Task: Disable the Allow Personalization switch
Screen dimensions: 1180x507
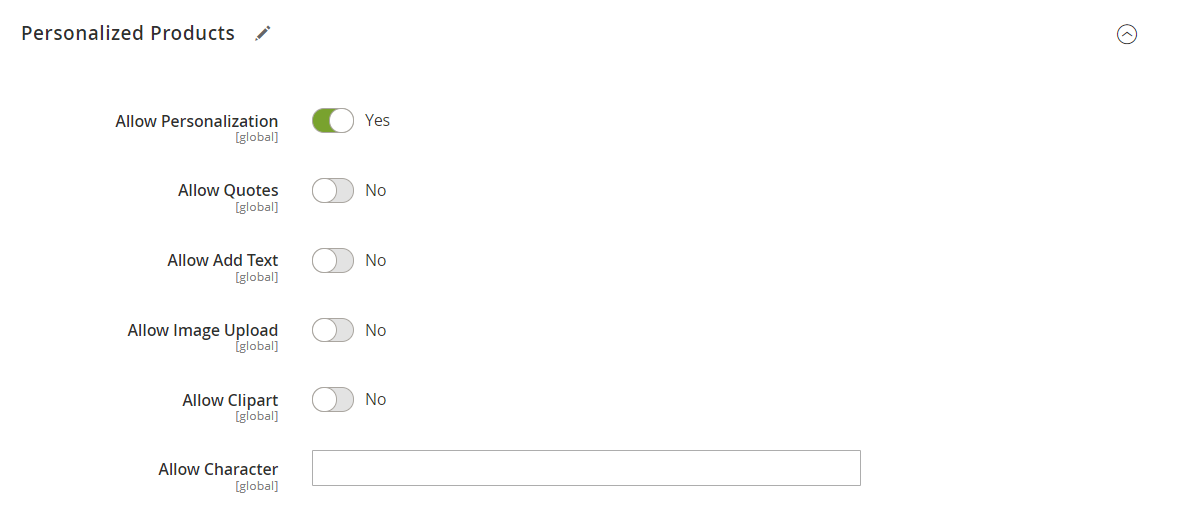Action: pos(333,121)
